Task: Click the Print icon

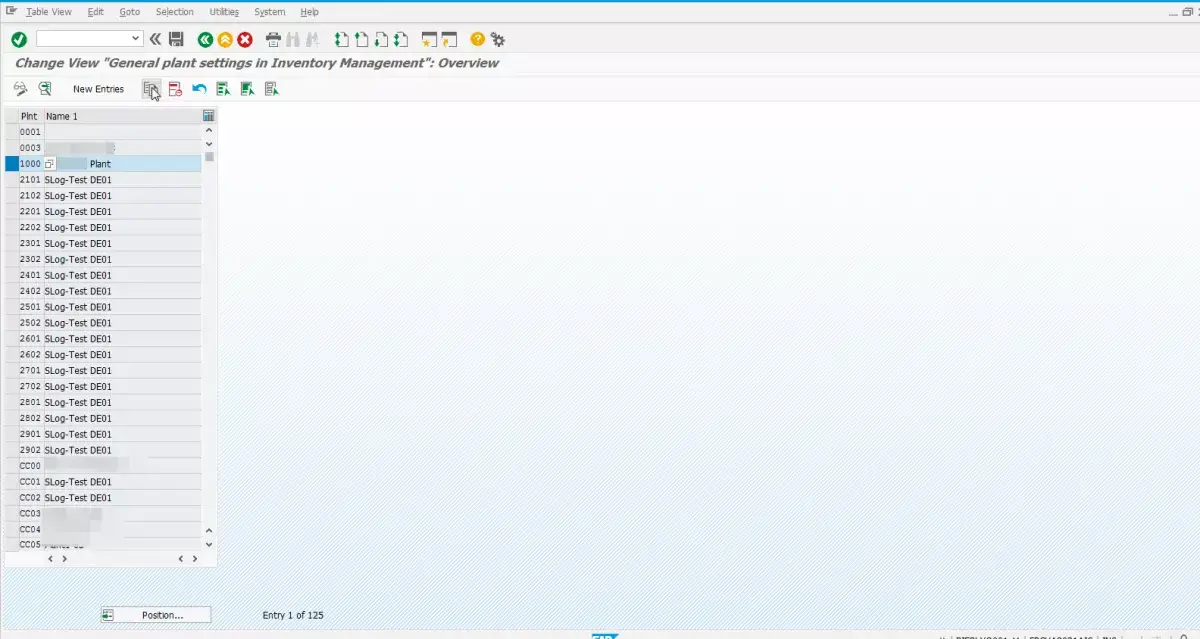Action: point(273,39)
